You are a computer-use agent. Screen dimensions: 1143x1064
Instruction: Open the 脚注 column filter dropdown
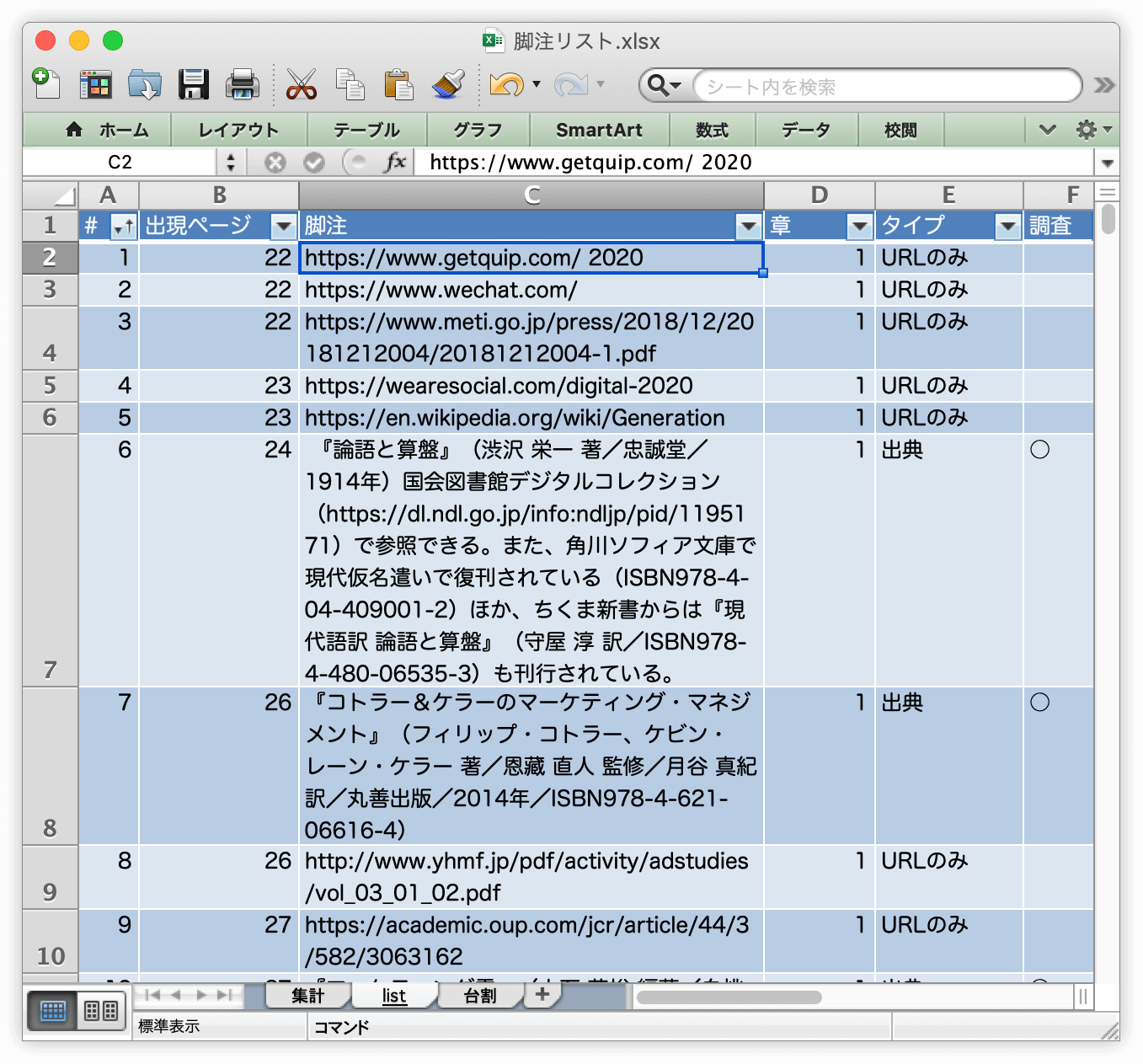749,226
